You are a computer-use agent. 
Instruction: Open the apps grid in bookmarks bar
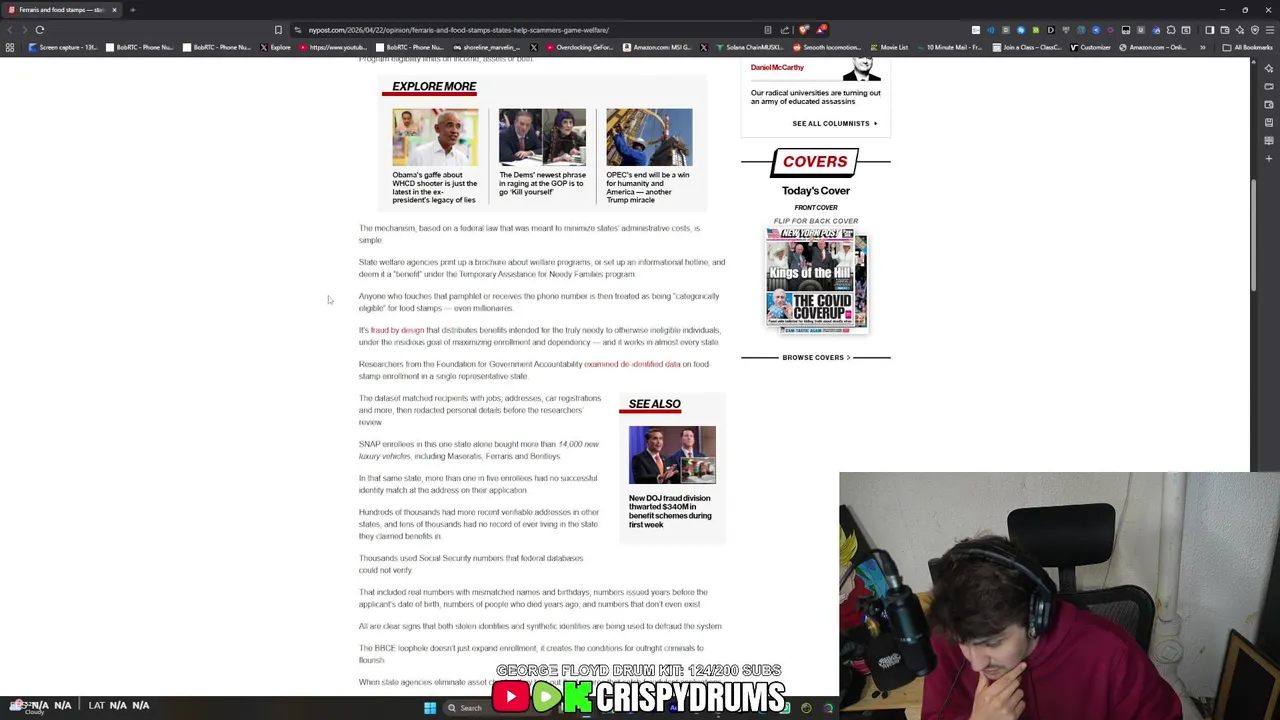10,47
